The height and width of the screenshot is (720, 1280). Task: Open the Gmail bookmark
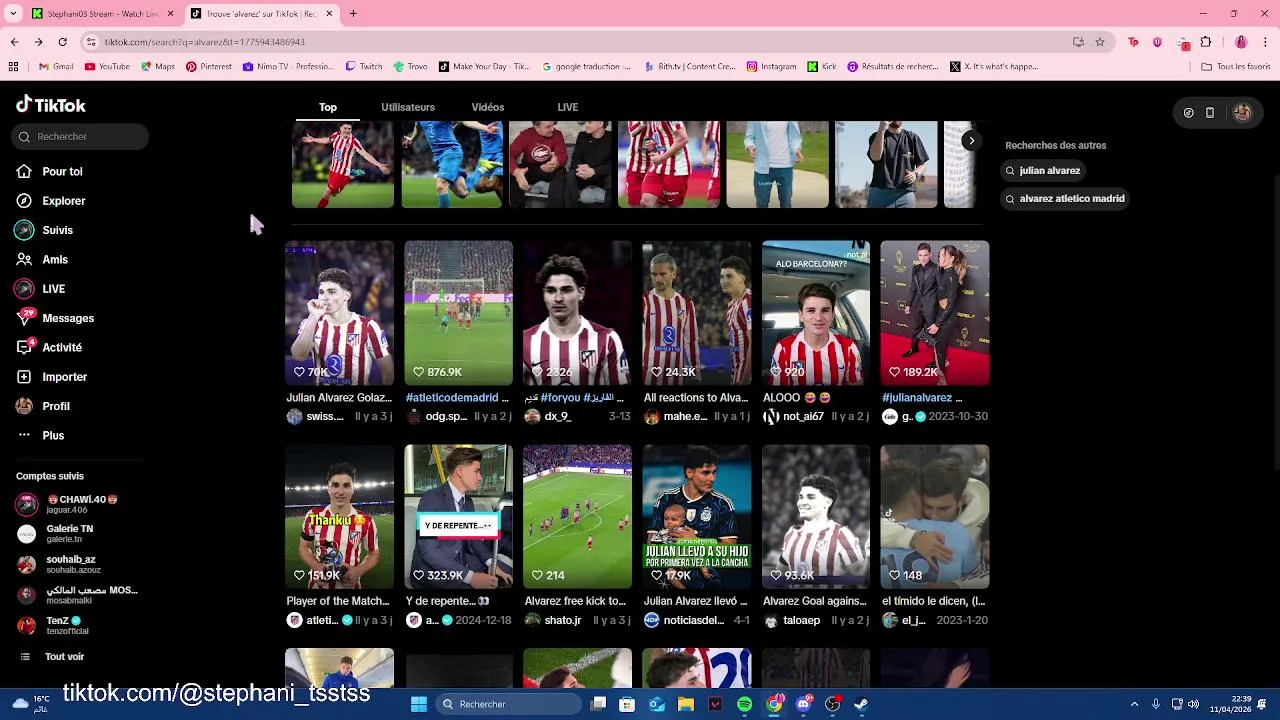[x=56, y=67]
